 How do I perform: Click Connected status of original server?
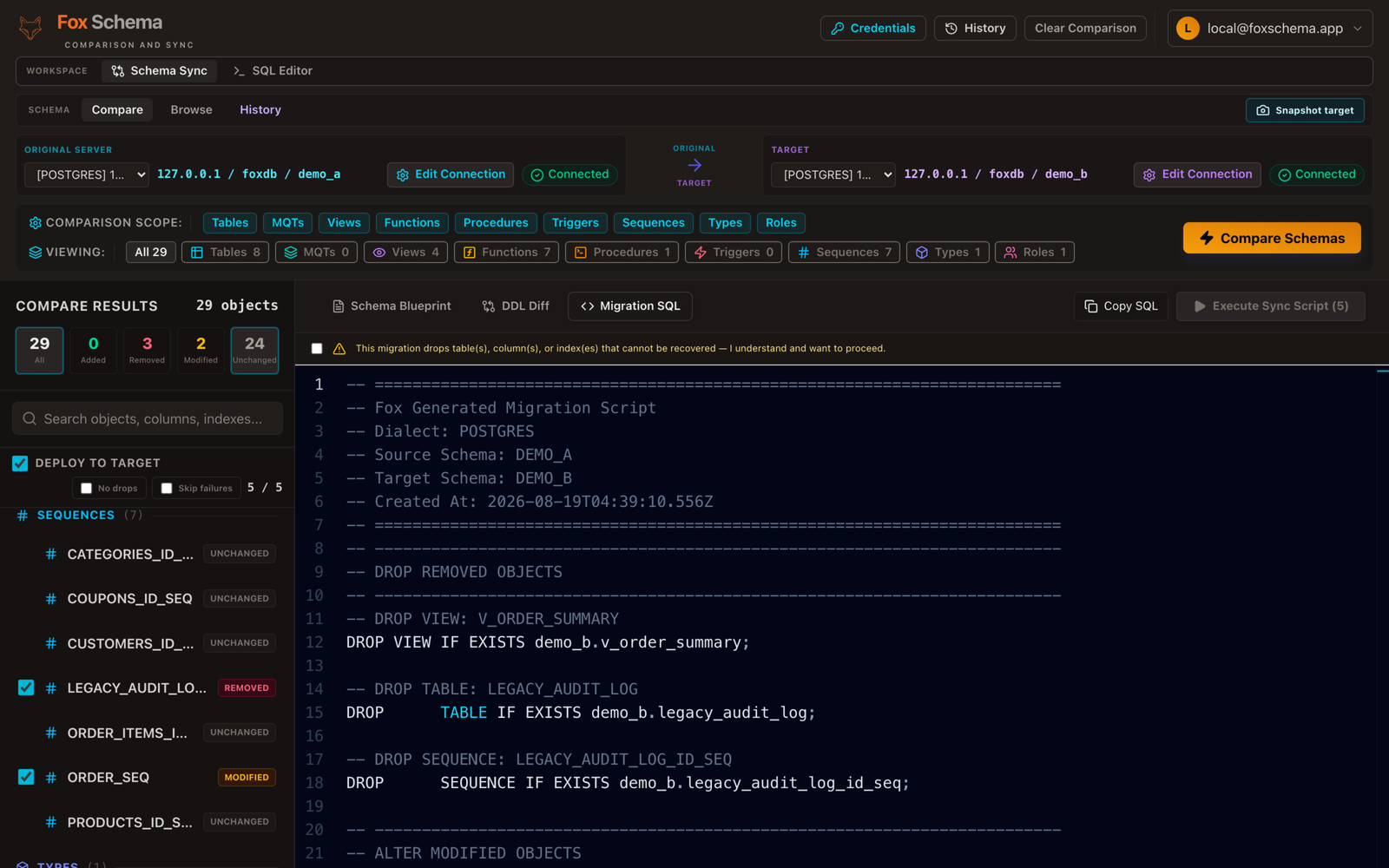click(x=569, y=174)
